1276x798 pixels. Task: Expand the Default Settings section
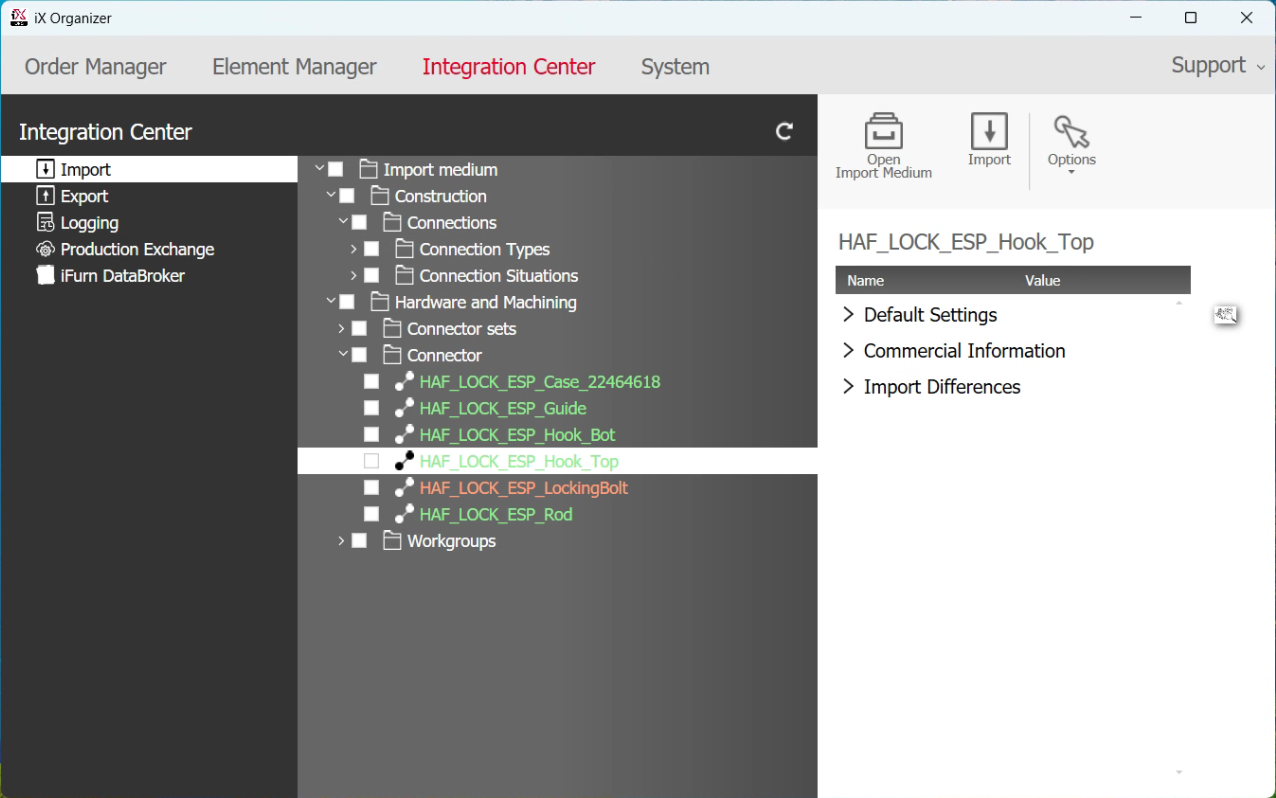[848, 315]
